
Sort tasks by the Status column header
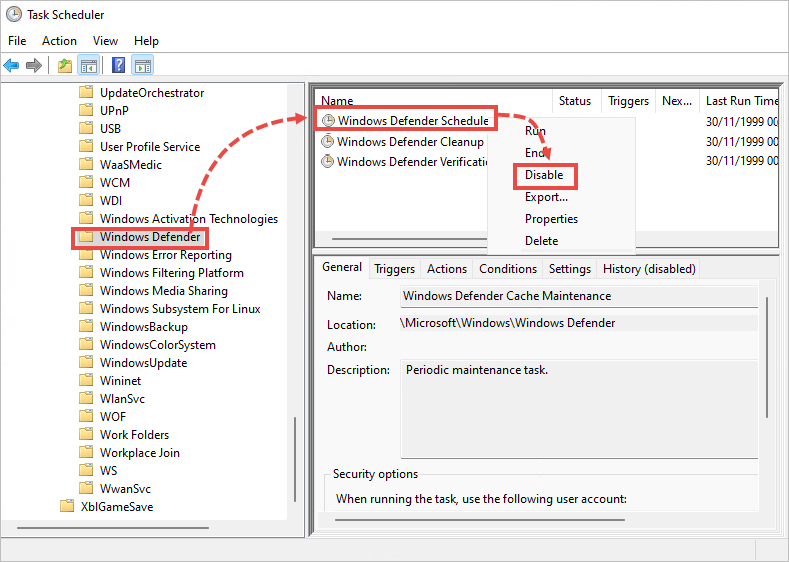click(x=575, y=101)
